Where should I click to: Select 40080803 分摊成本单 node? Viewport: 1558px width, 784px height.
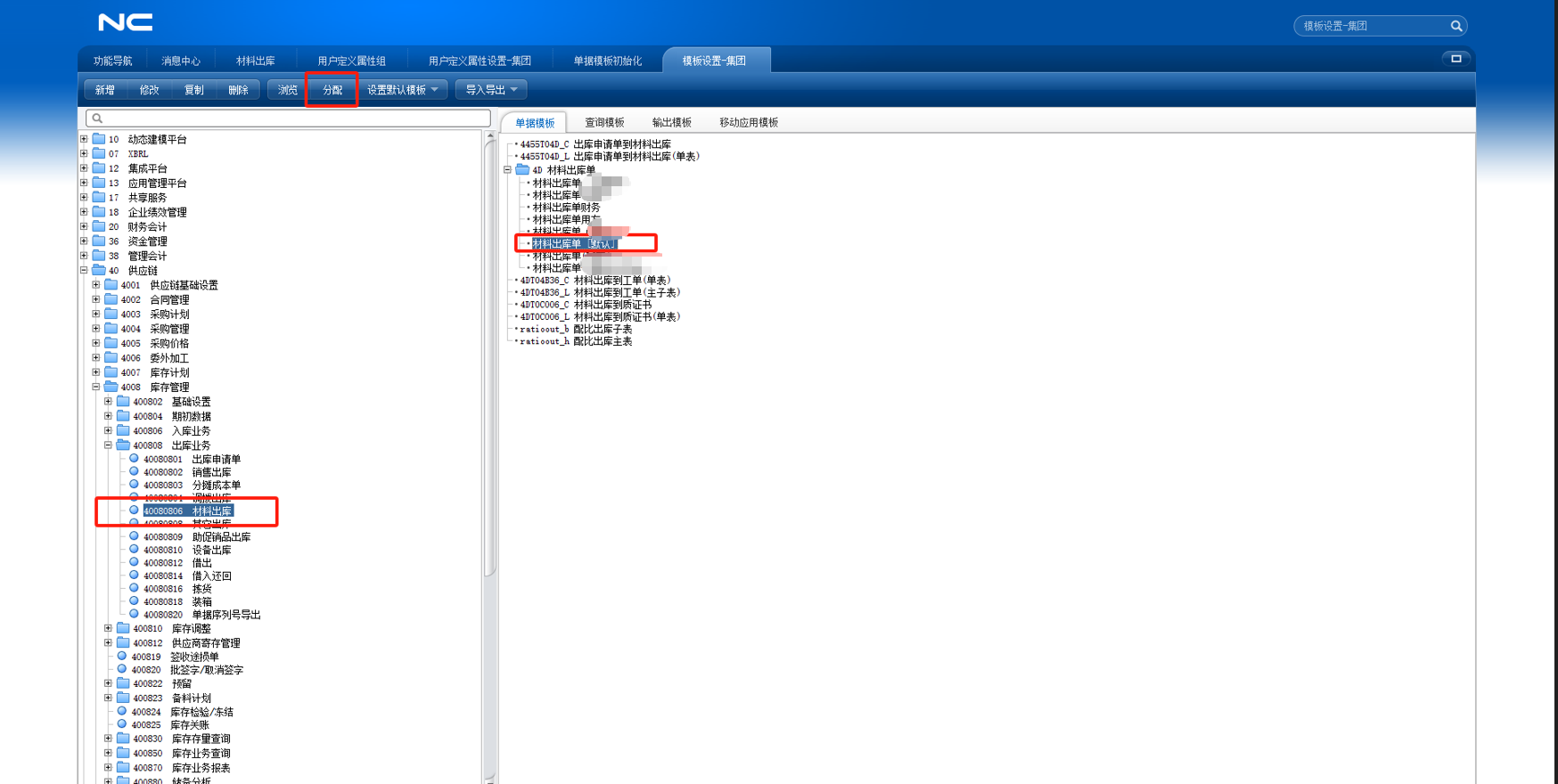coord(193,486)
